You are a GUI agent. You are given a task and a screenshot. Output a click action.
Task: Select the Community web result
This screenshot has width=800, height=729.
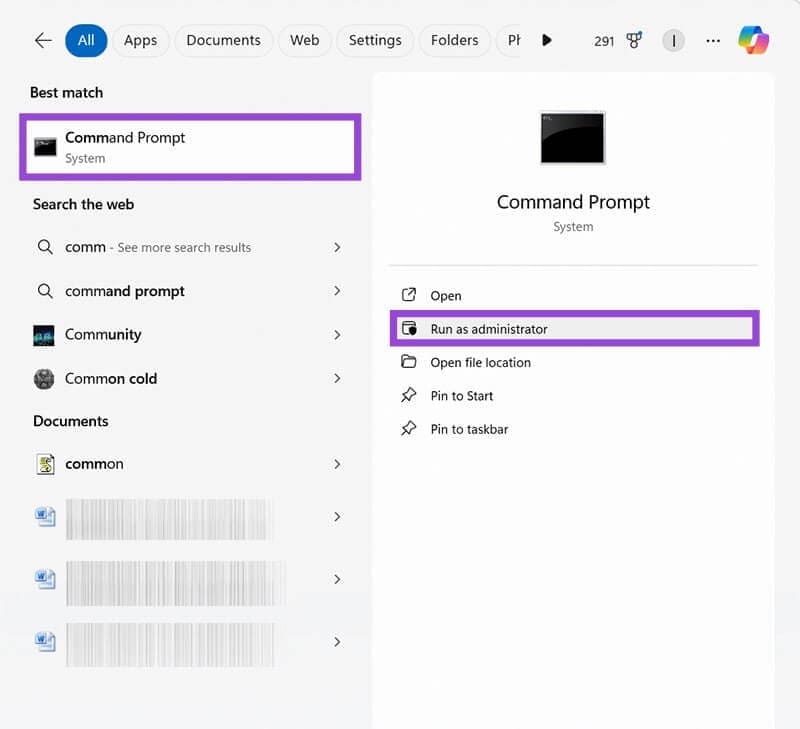coord(188,335)
